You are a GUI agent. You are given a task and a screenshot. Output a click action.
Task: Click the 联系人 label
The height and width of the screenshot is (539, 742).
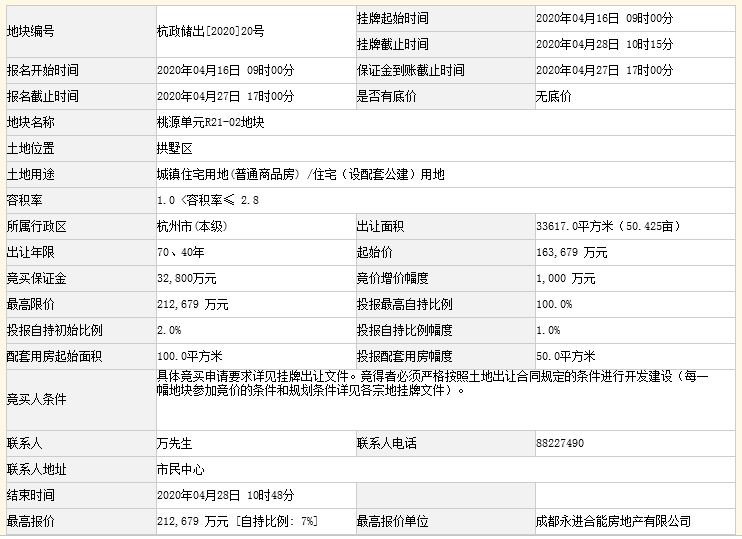pyautogui.click(x=25, y=443)
